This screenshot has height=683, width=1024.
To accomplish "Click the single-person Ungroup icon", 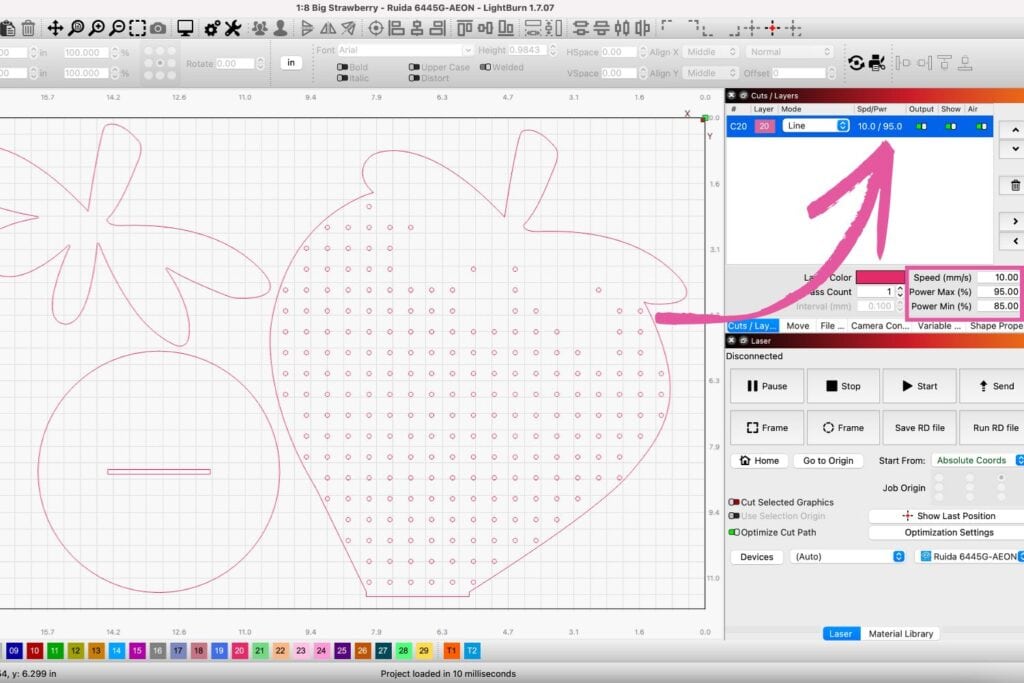I will tap(281, 28).
